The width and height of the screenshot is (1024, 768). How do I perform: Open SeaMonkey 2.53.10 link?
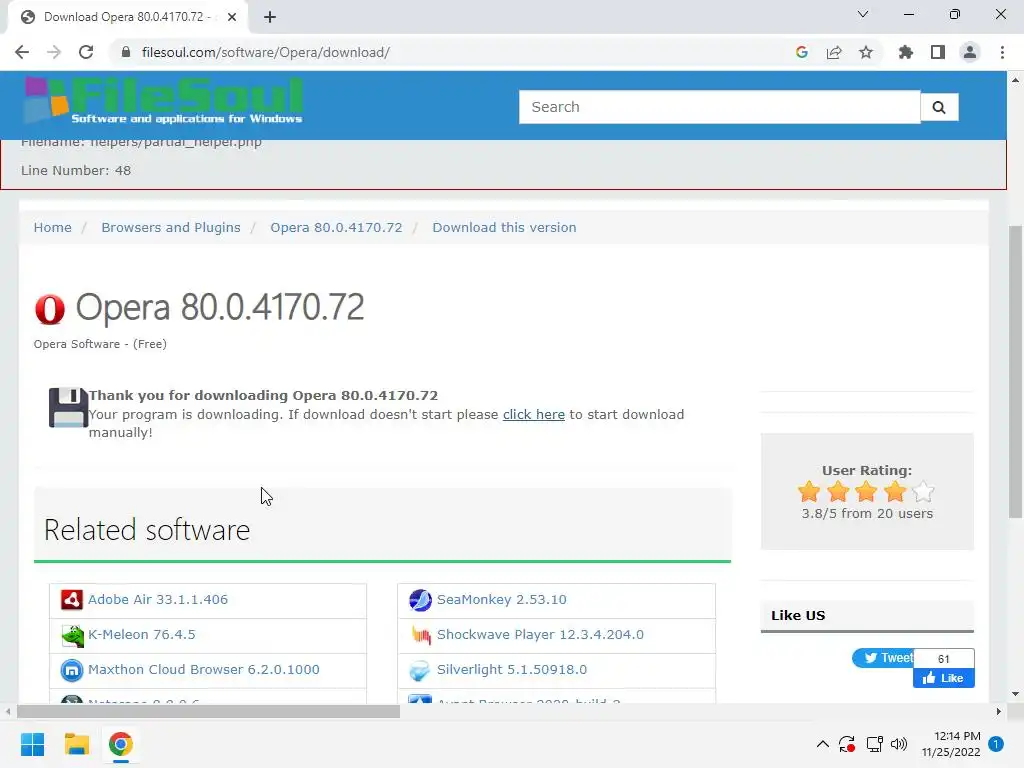pos(502,600)
